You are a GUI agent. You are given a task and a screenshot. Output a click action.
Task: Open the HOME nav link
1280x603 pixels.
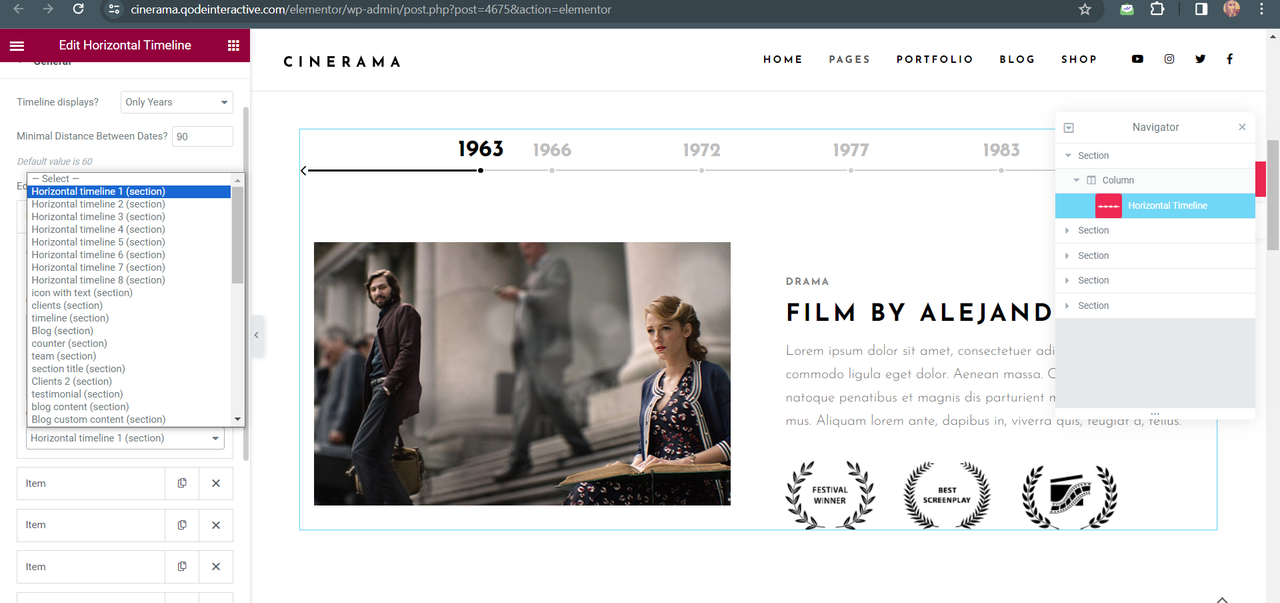point(783,59)
